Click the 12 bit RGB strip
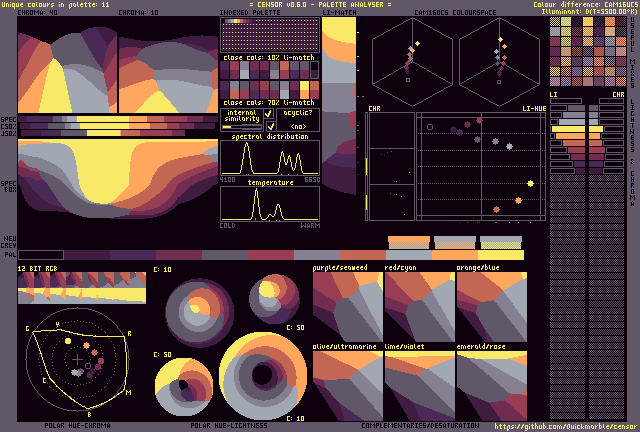The image size is (640, 432). click(82, 288)
